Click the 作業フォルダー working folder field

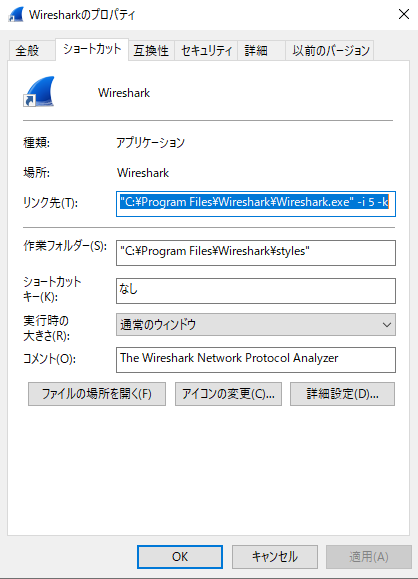[x=256, y=253]
